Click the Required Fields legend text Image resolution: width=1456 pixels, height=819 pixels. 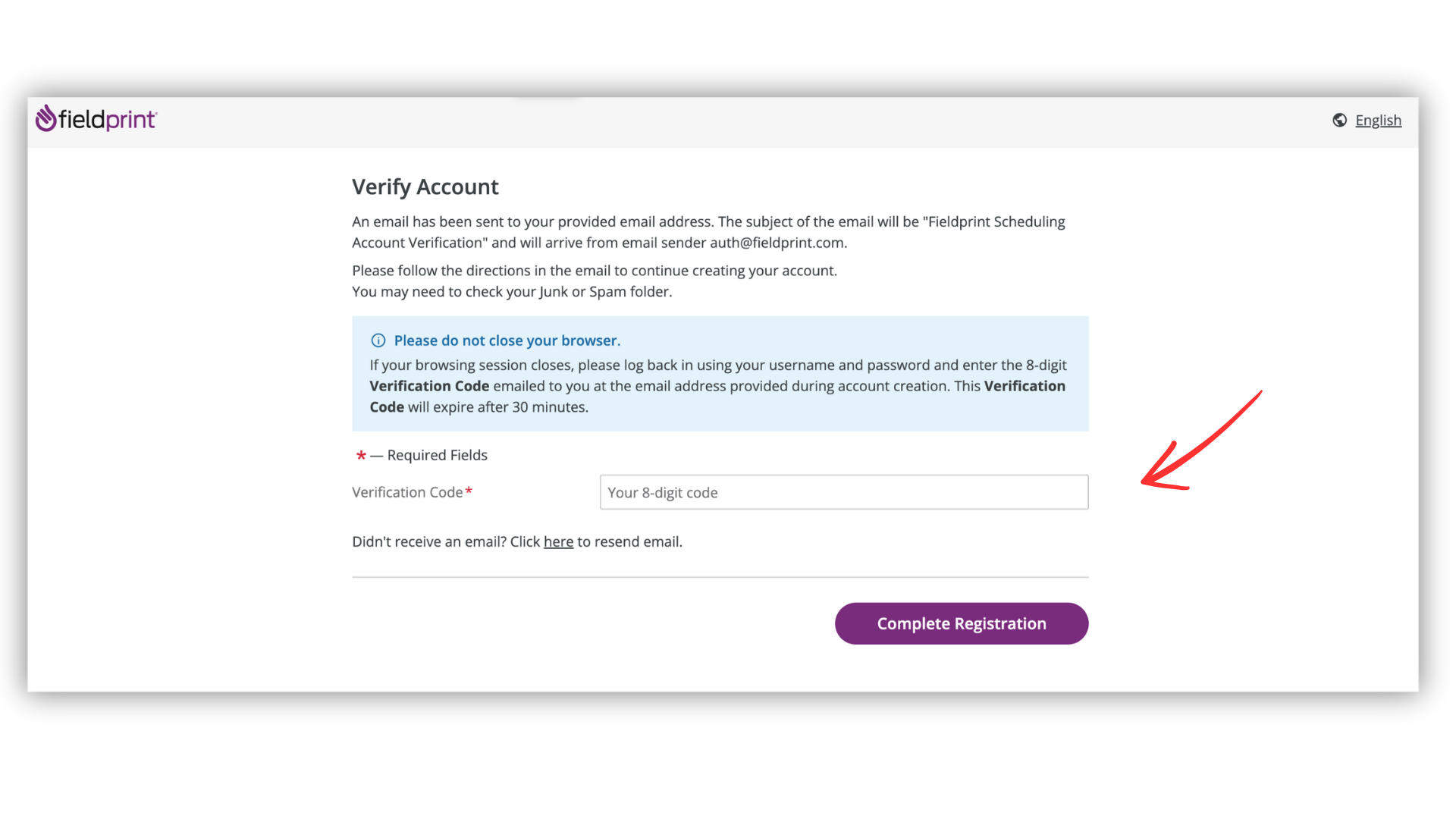coord(437,455)
